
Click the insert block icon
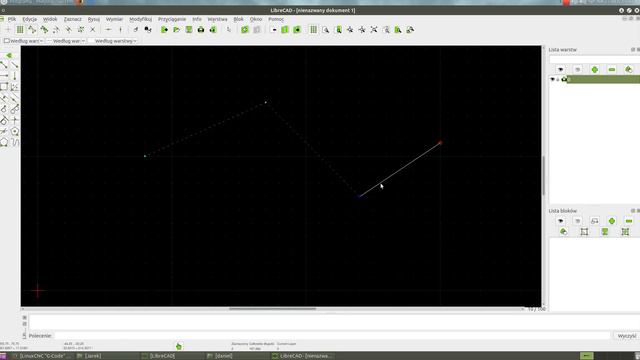click(625, 232)
